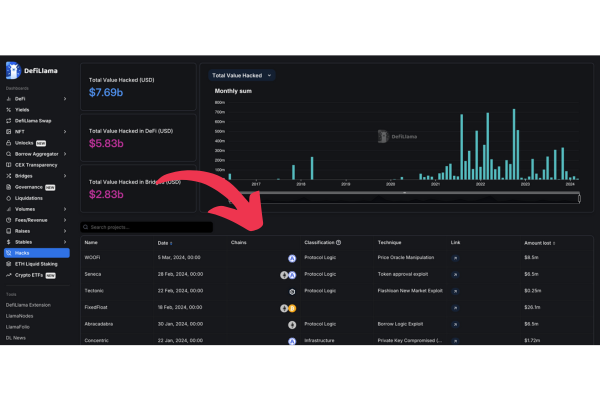Select Hacks in the sidebar
Image resolution: width=600 pixels, height=400 pixels.
point(22,253)
